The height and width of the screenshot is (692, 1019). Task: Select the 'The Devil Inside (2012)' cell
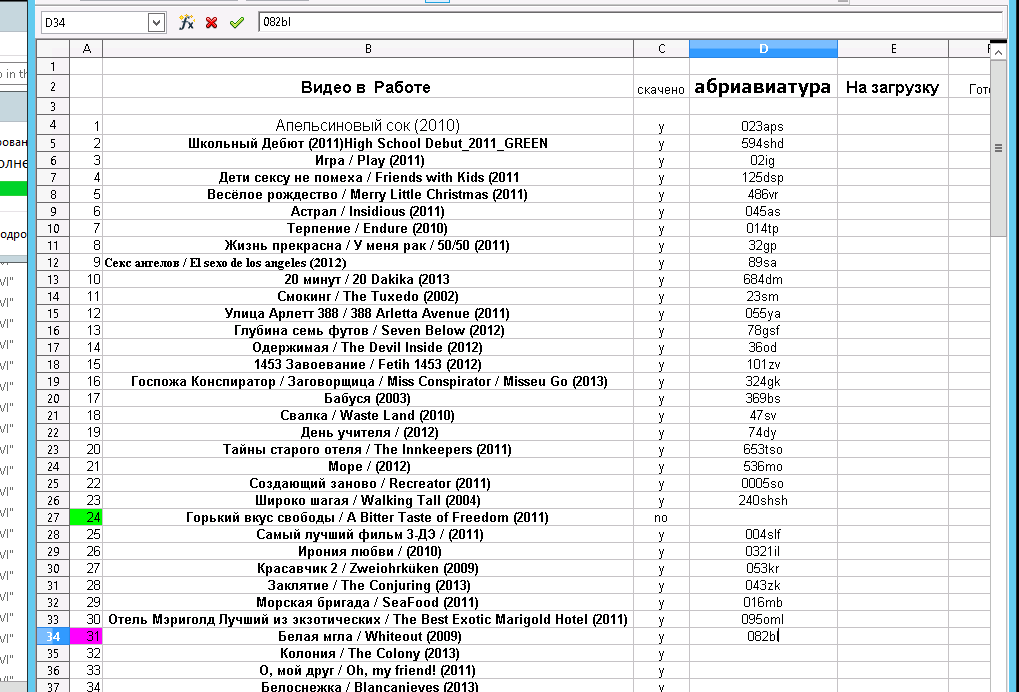pyautogui.click(x=368, y=348)
